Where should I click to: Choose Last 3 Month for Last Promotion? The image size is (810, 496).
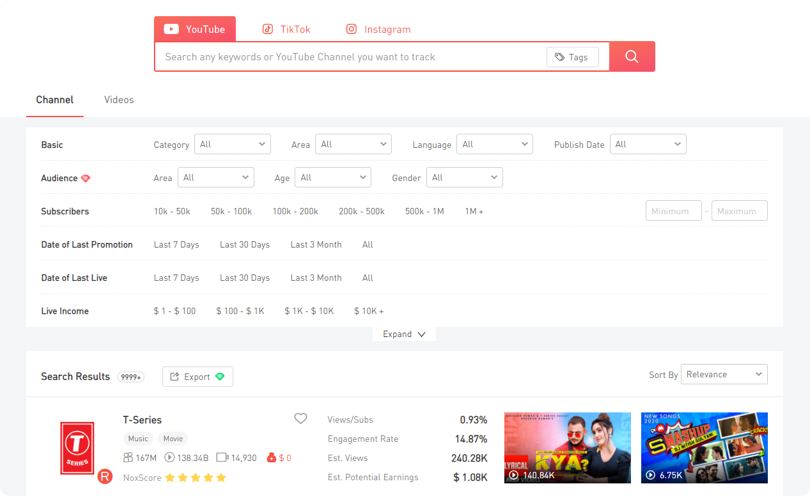pos(316,244)
